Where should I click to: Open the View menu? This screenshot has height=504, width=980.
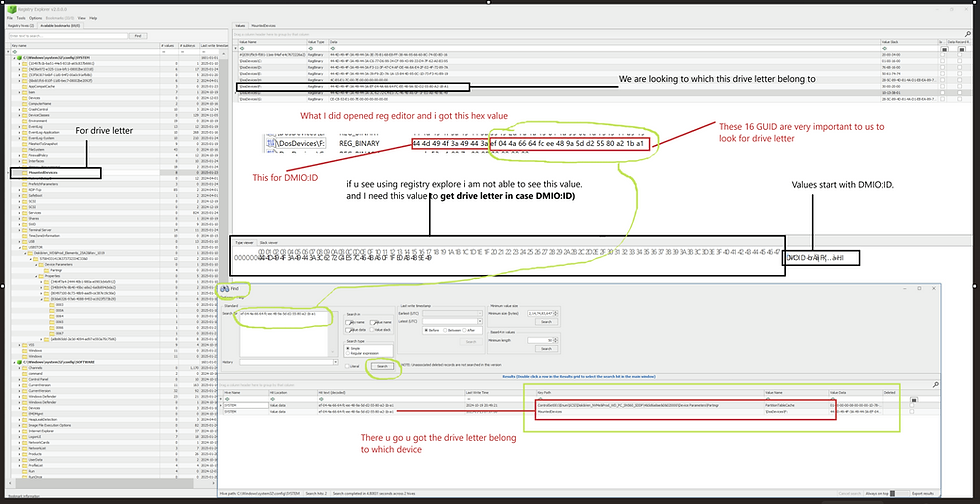(81, 18)
